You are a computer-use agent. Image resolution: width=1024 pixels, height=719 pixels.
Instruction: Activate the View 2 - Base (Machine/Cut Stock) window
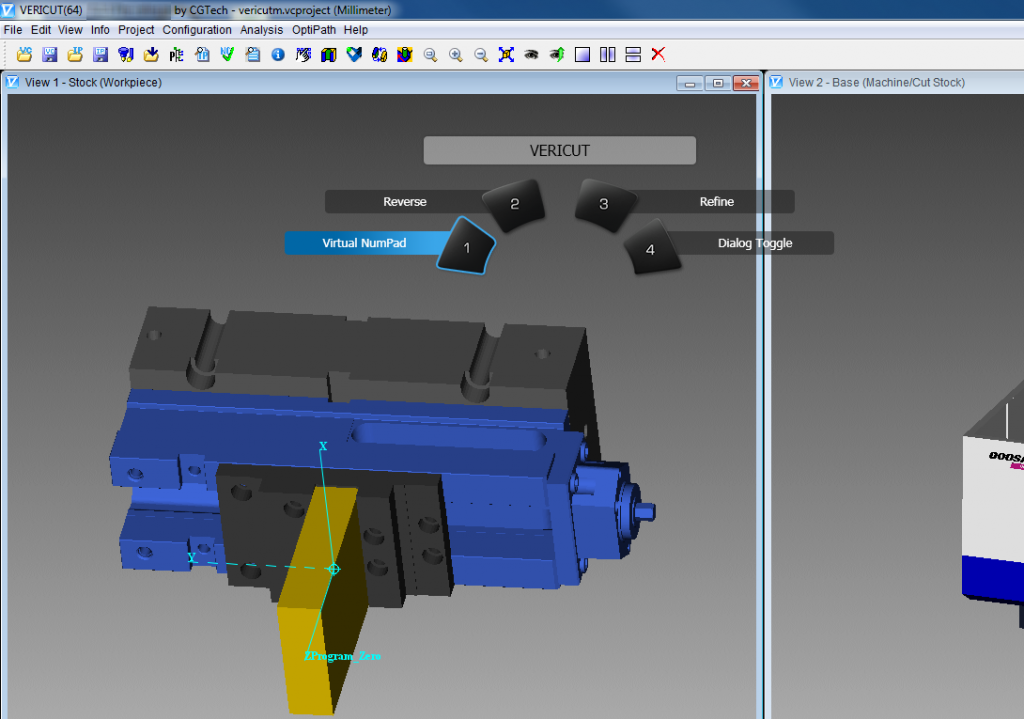(x=876, y=82)
